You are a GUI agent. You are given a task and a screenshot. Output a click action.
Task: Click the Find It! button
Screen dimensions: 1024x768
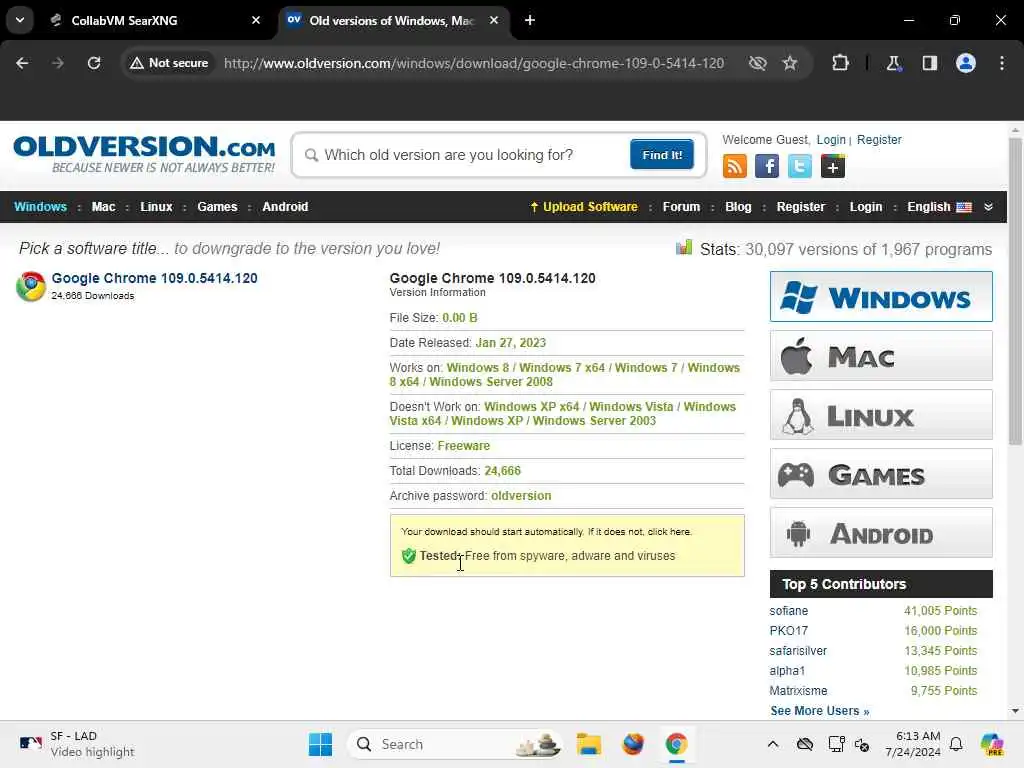pos(662,155)
